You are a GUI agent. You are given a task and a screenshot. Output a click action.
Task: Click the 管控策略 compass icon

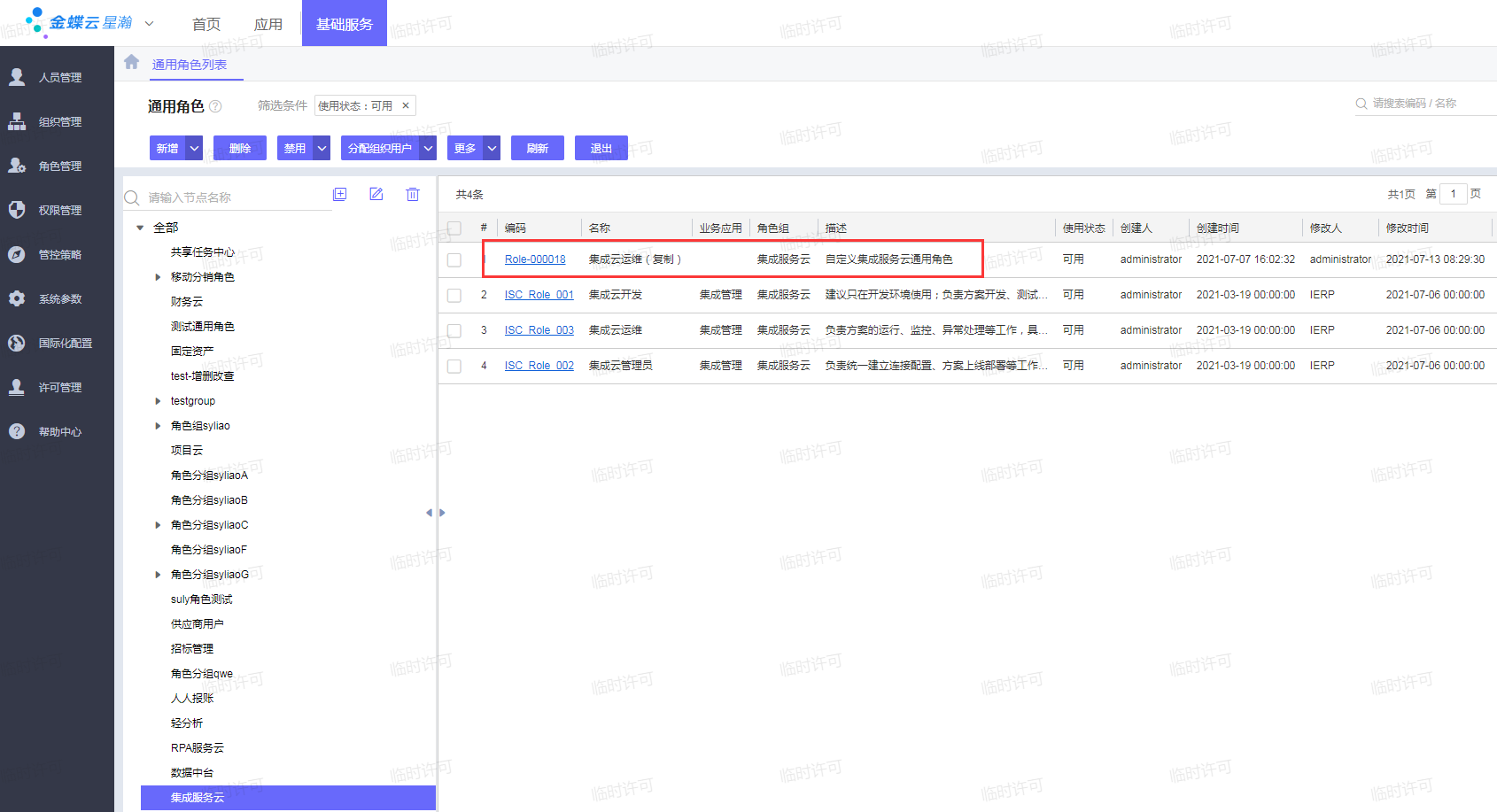coord(17,254)
